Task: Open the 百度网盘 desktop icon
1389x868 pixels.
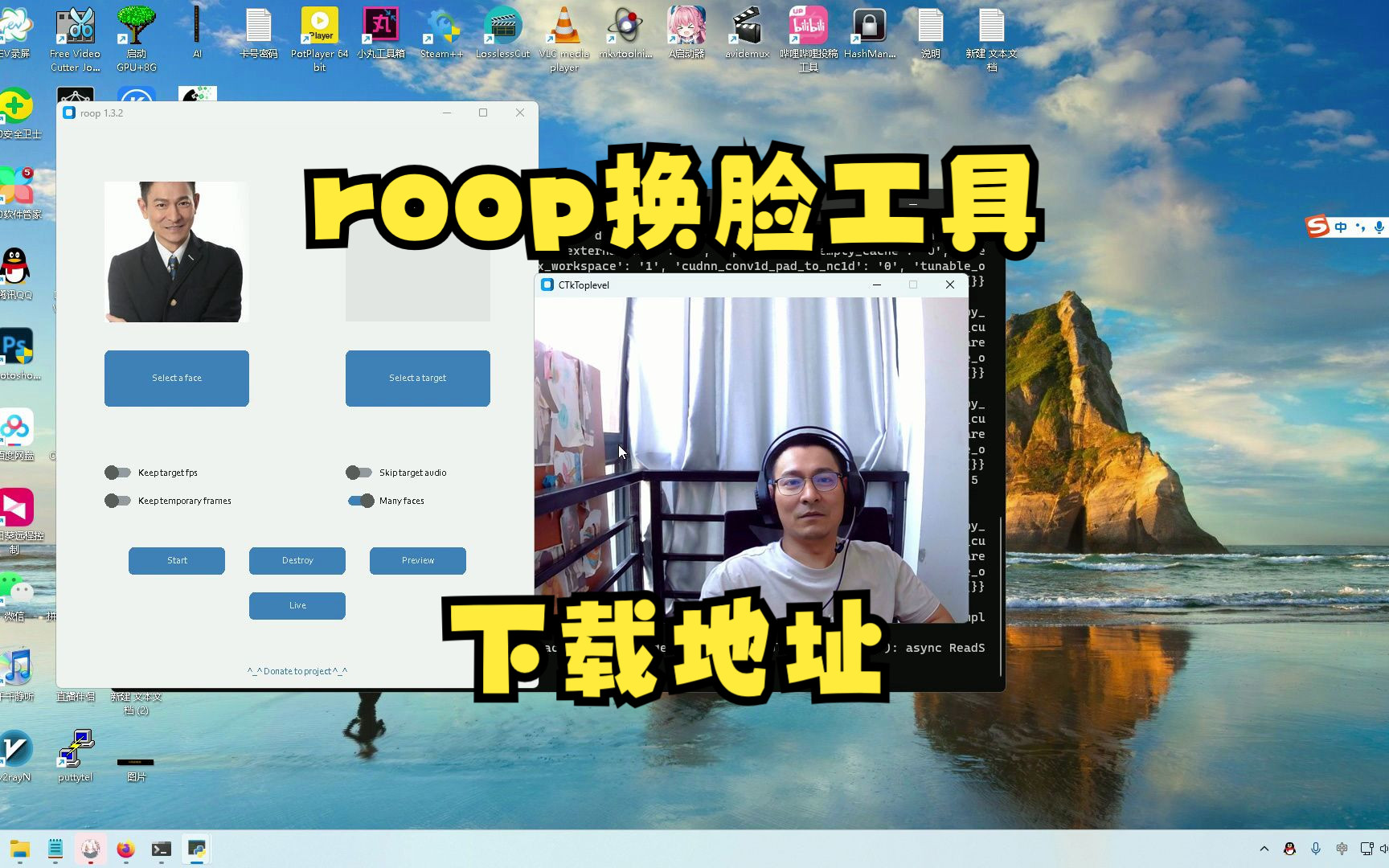Action: point(18,434)
